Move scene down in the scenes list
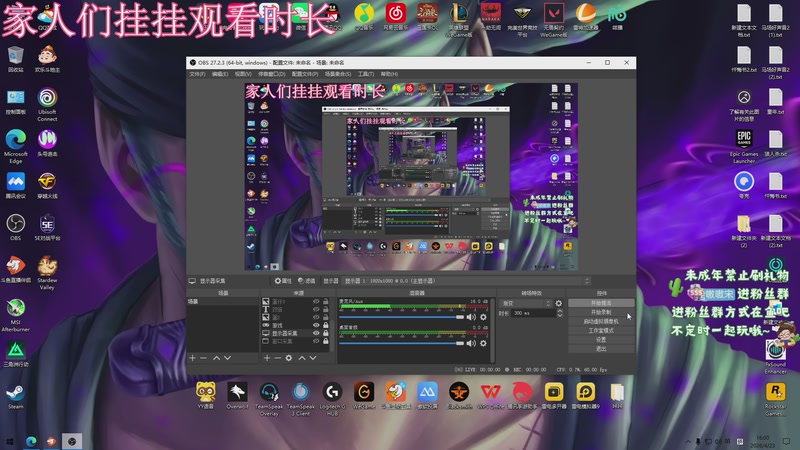Image resolution: width=800 pixels, height=450 pixels. 228,358
